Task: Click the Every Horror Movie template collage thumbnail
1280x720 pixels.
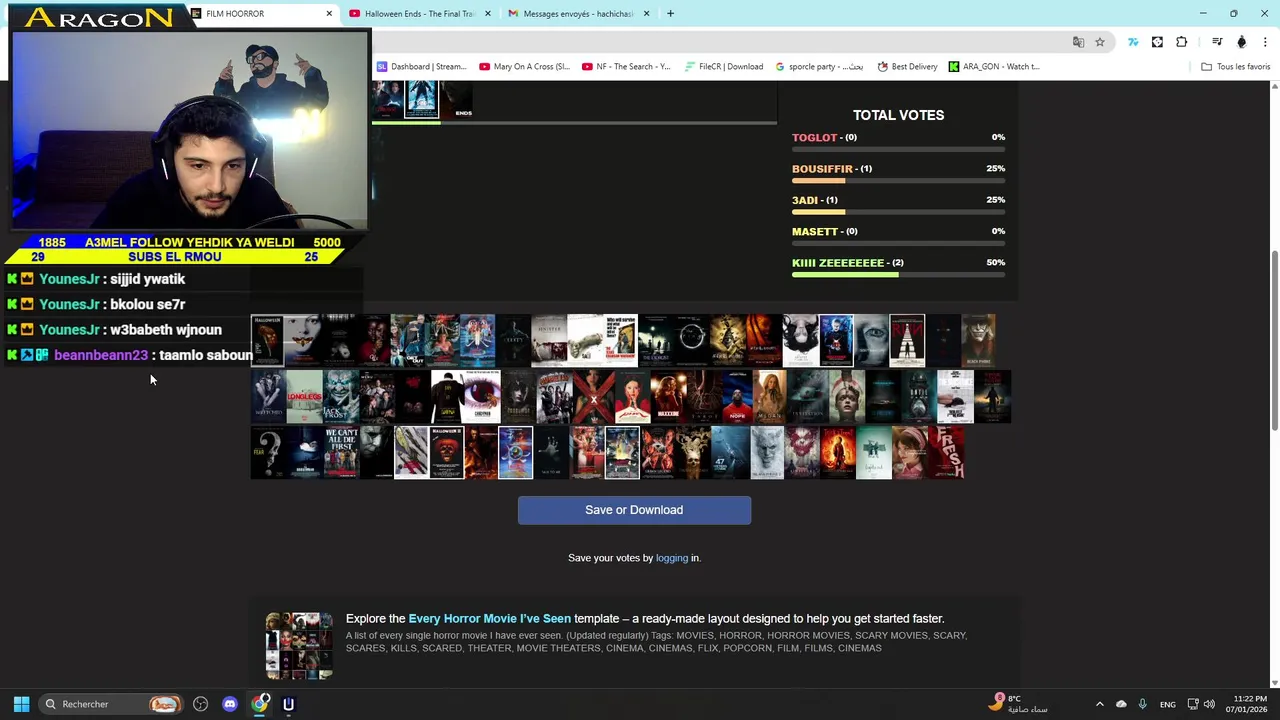Action: tap(299, 645)
